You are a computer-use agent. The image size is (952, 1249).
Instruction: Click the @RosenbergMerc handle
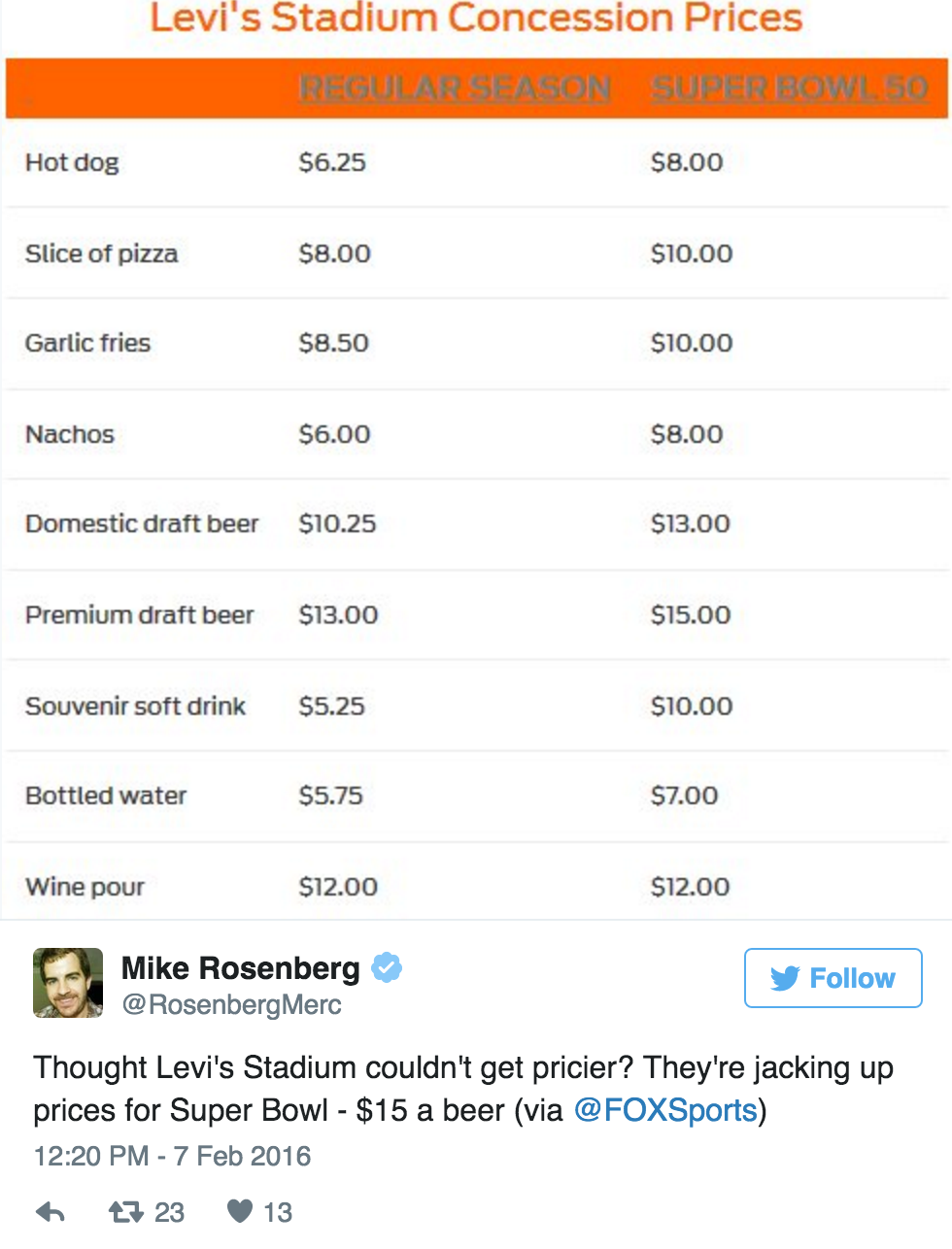click(231, 1004)
